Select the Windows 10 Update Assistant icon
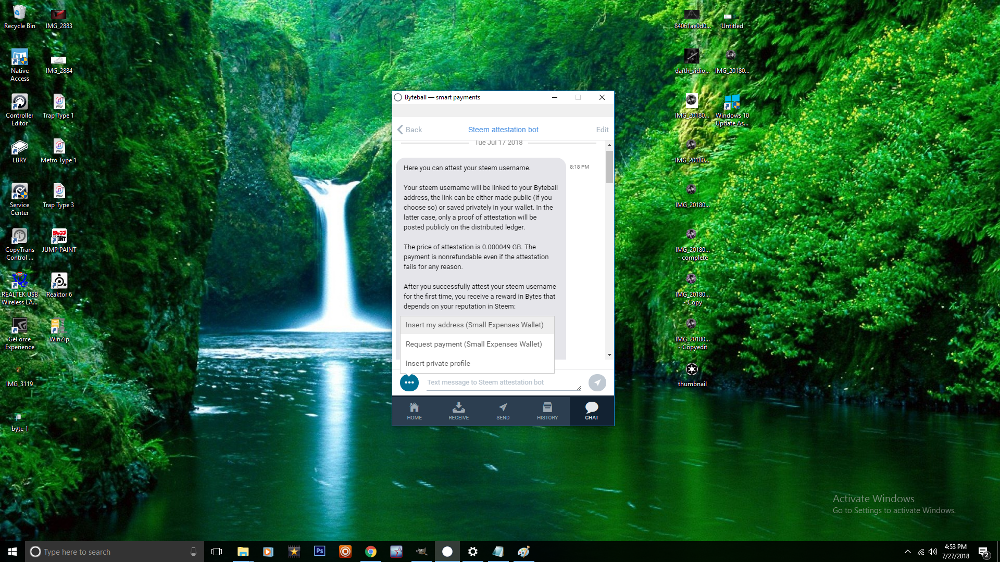Image resolution: width=1000 pixels, height=562 pixels. [x=732, y=110]
